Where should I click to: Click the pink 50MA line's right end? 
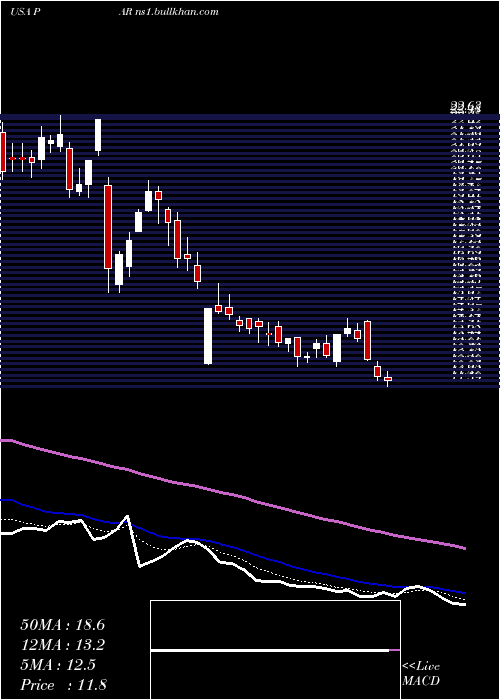[x=464, y=547]
